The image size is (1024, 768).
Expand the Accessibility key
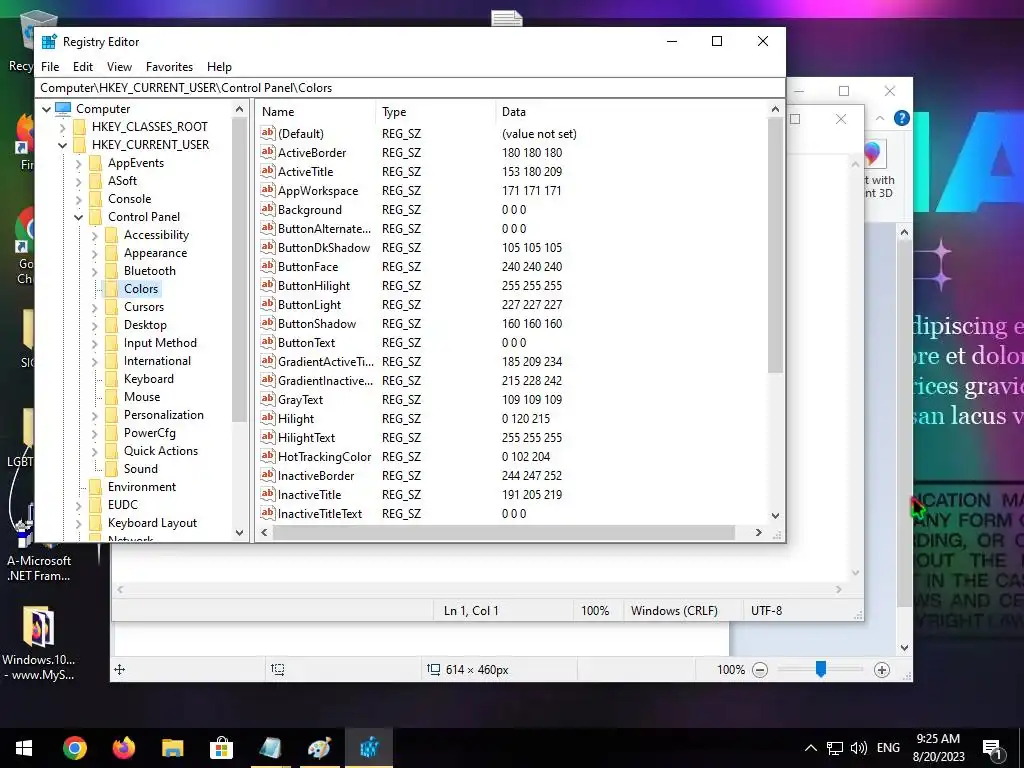click(x=95, y=235)
